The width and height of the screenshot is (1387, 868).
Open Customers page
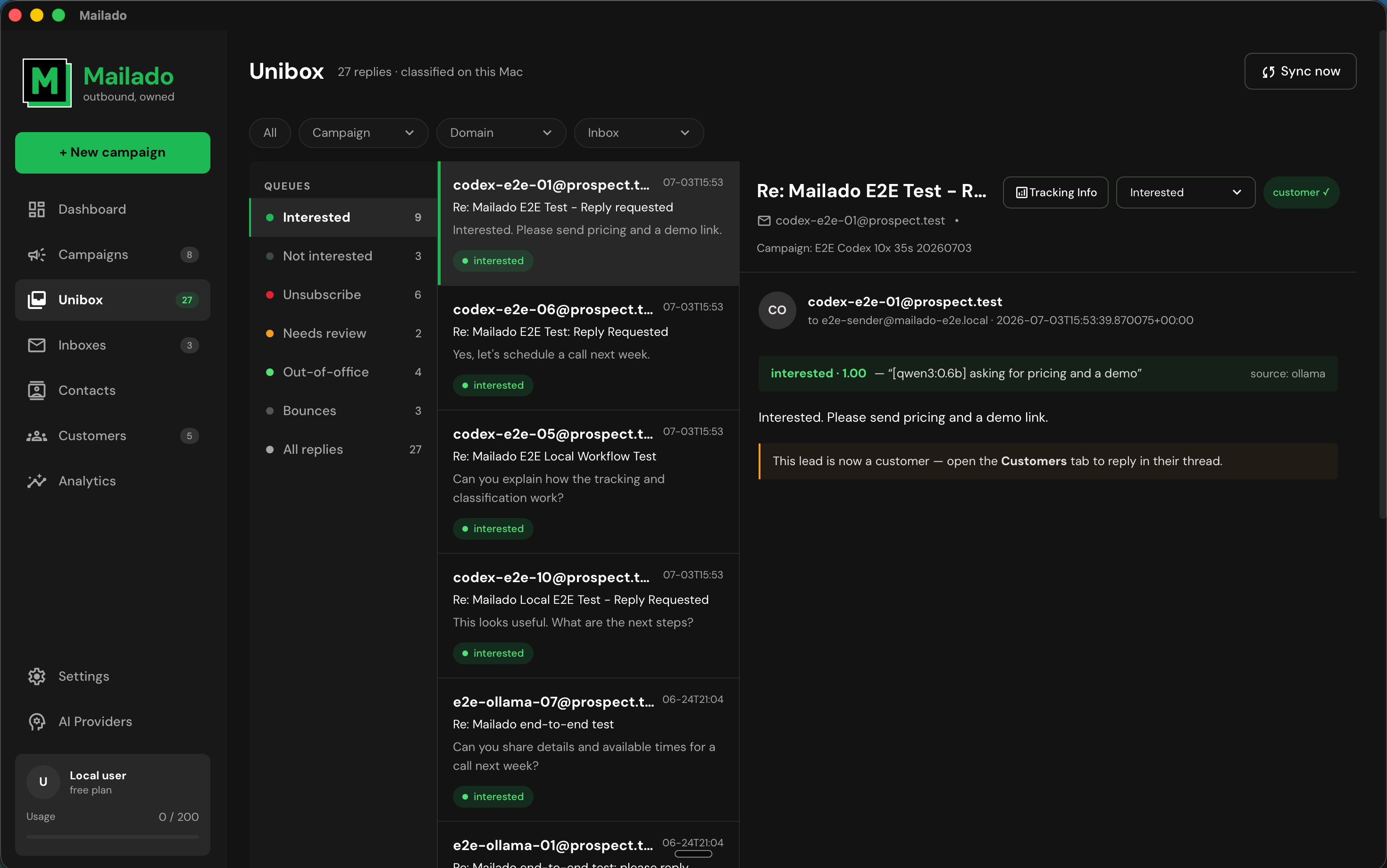point(113,436)
